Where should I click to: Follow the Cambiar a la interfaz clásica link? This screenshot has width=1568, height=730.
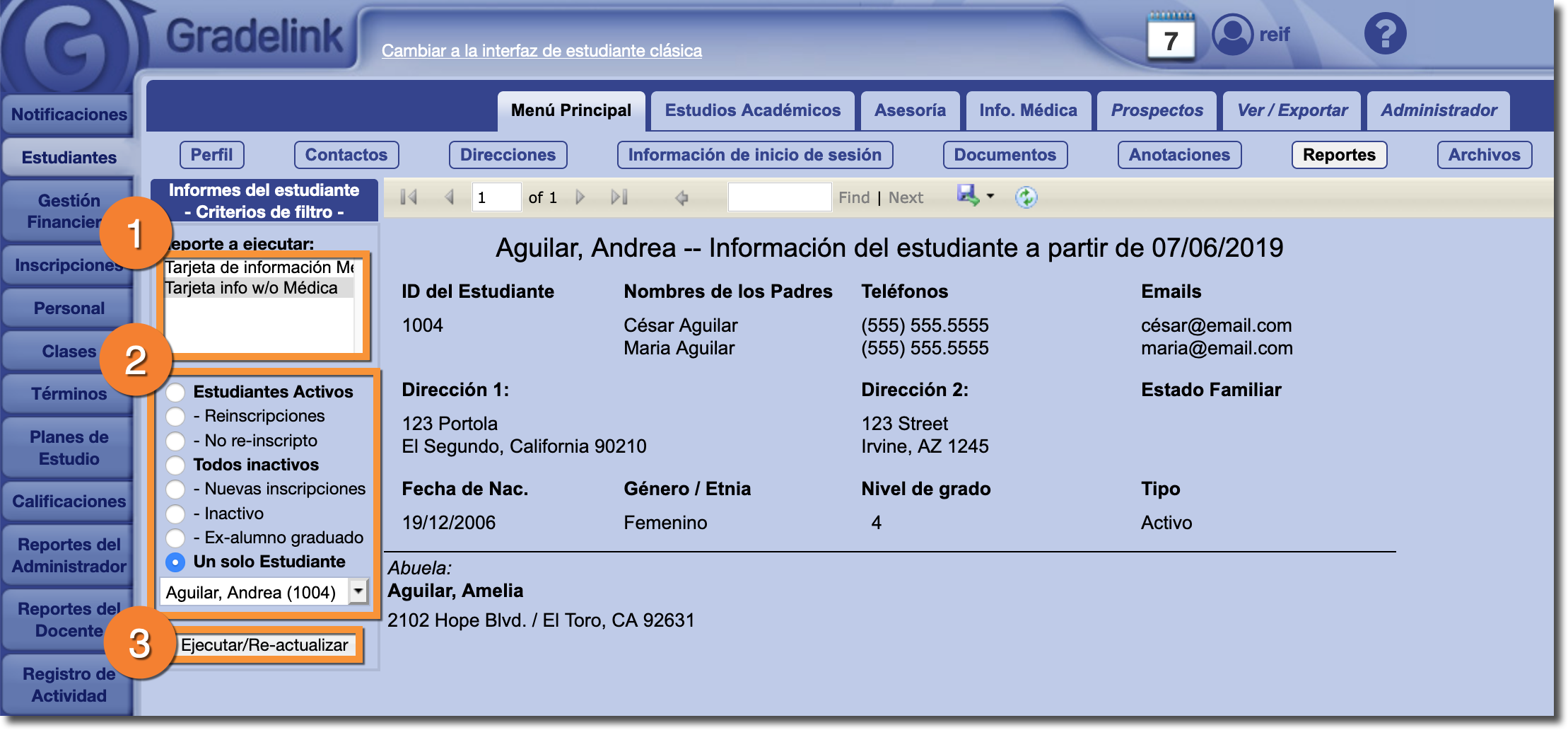point(542,51)
